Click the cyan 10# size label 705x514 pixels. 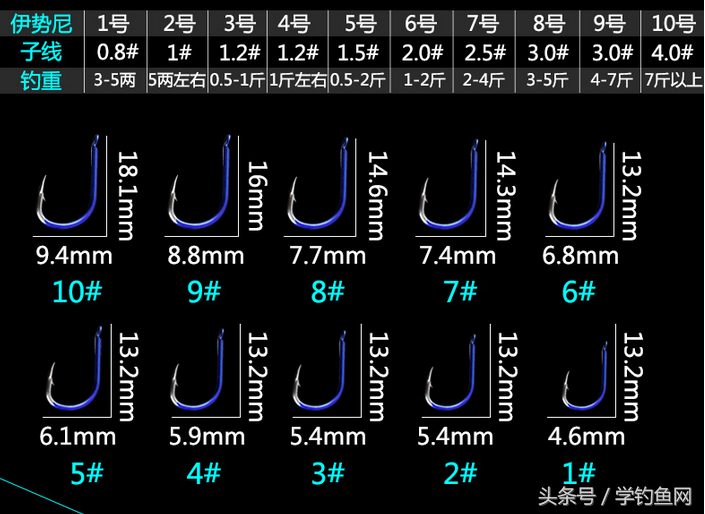77,291
